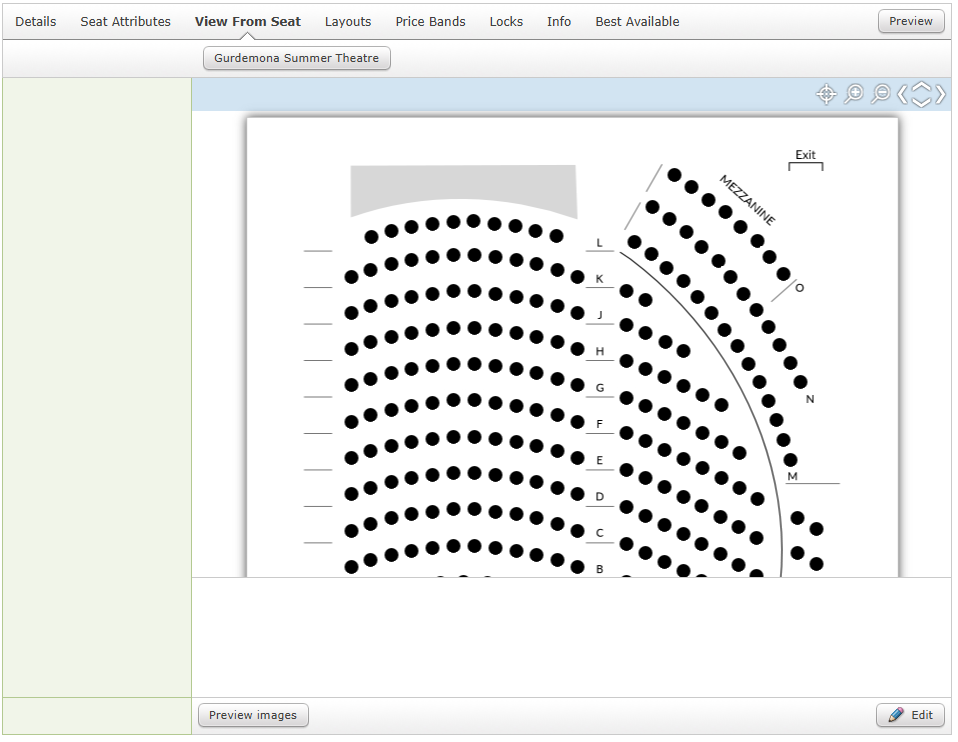This screenshot has height=742, width=958.
Task: Zoom in on the seating plan
Action: (x=854, y=94)
